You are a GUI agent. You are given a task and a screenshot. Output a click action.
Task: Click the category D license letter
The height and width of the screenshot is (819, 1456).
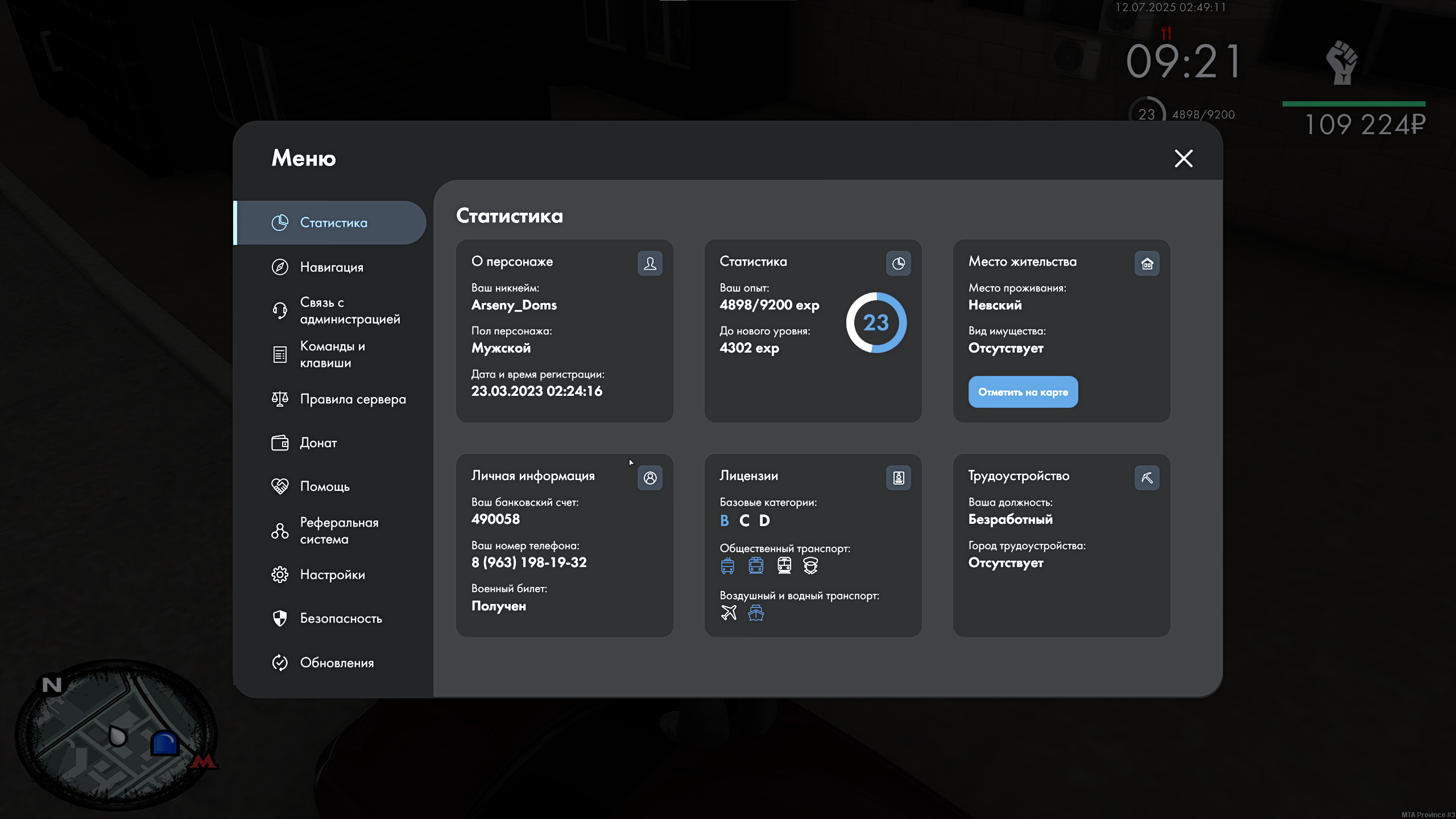(765, 520)
